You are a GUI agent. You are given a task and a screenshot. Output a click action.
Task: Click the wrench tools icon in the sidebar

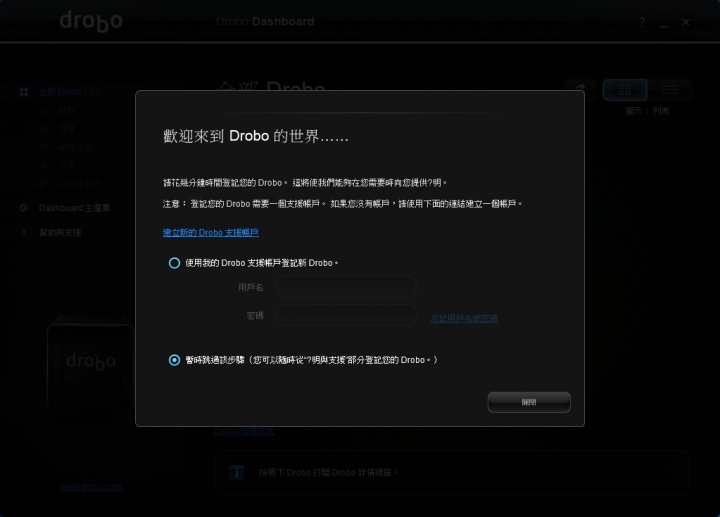tap(44, 165)
